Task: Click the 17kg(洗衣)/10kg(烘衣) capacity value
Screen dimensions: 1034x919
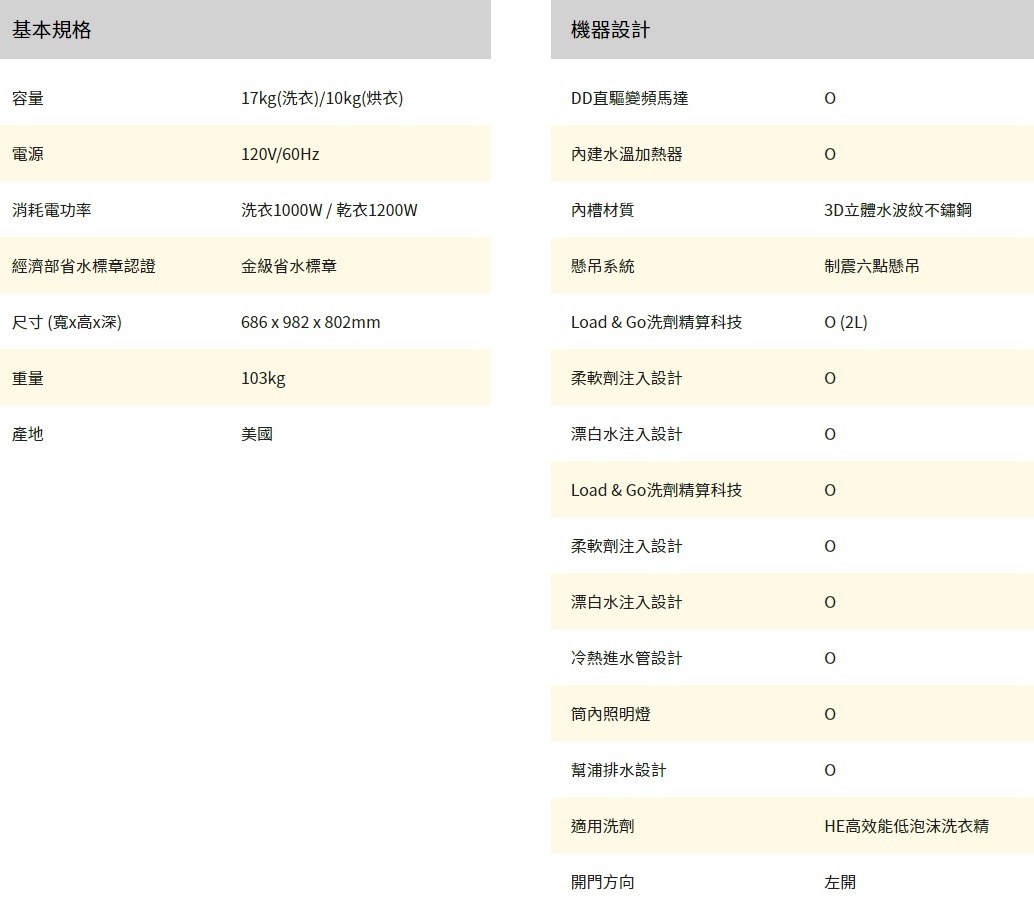Action: (x=322, y=98)
